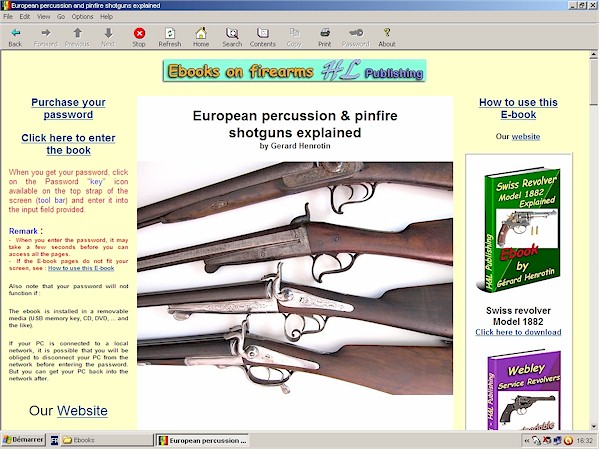Viewport: 600px width, 450px height.
Task: Click the 'Remark :' heading text
Action: (x=26, y=231)
